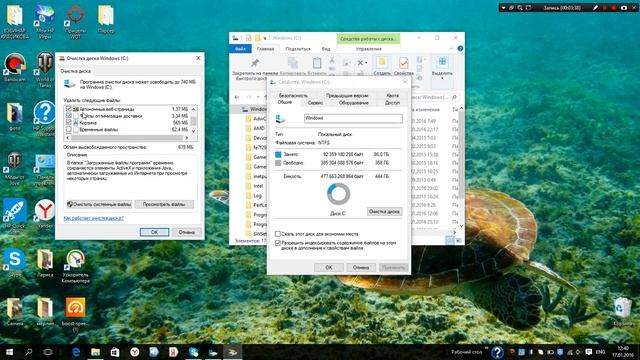Click the Bandicam recorder screenshot camera icon

(x=624, y=7)
